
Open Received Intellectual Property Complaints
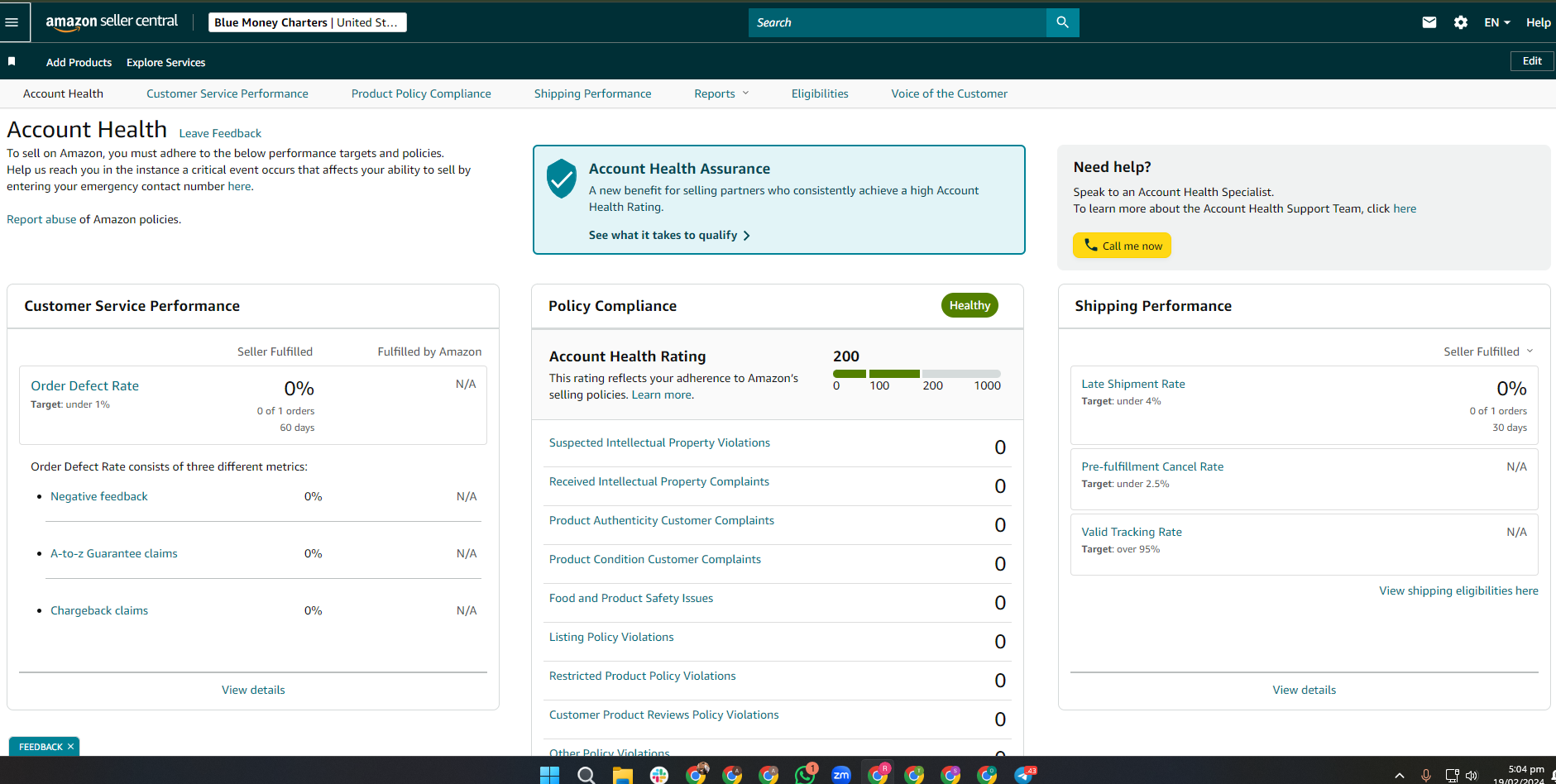(x=659, y=481)
